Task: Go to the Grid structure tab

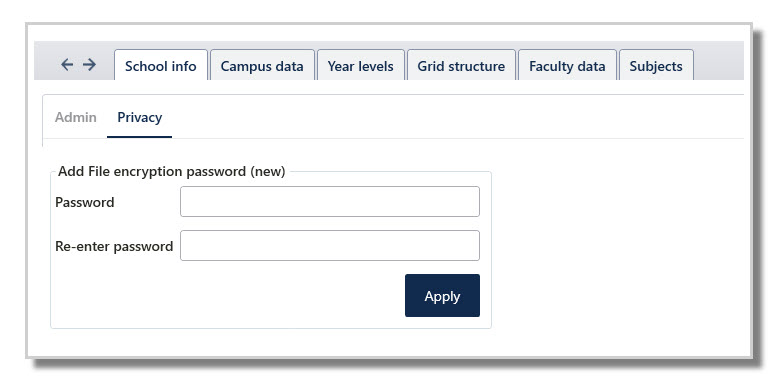Action: point(461,65)
